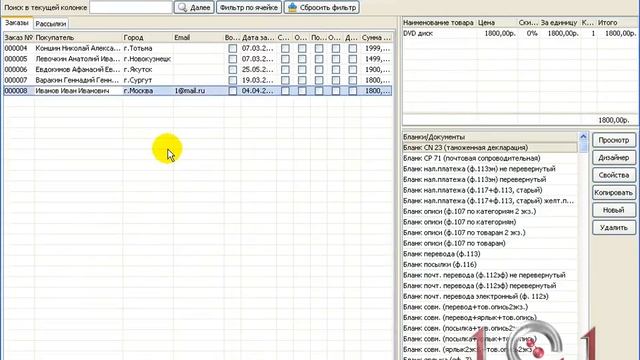Select order 000005 Левочкин Анатолий
Screen dimensions: 640x360
(198, 59)
